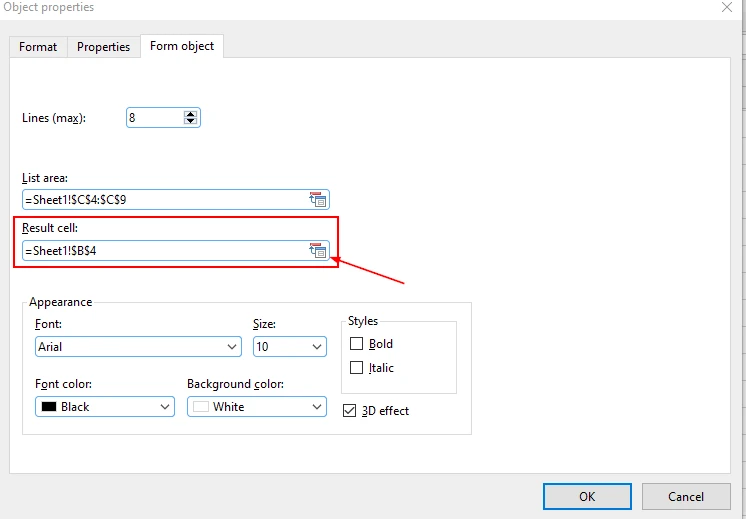746x519 pixels.
Task: Select the Form object tab
Action: 182,46
